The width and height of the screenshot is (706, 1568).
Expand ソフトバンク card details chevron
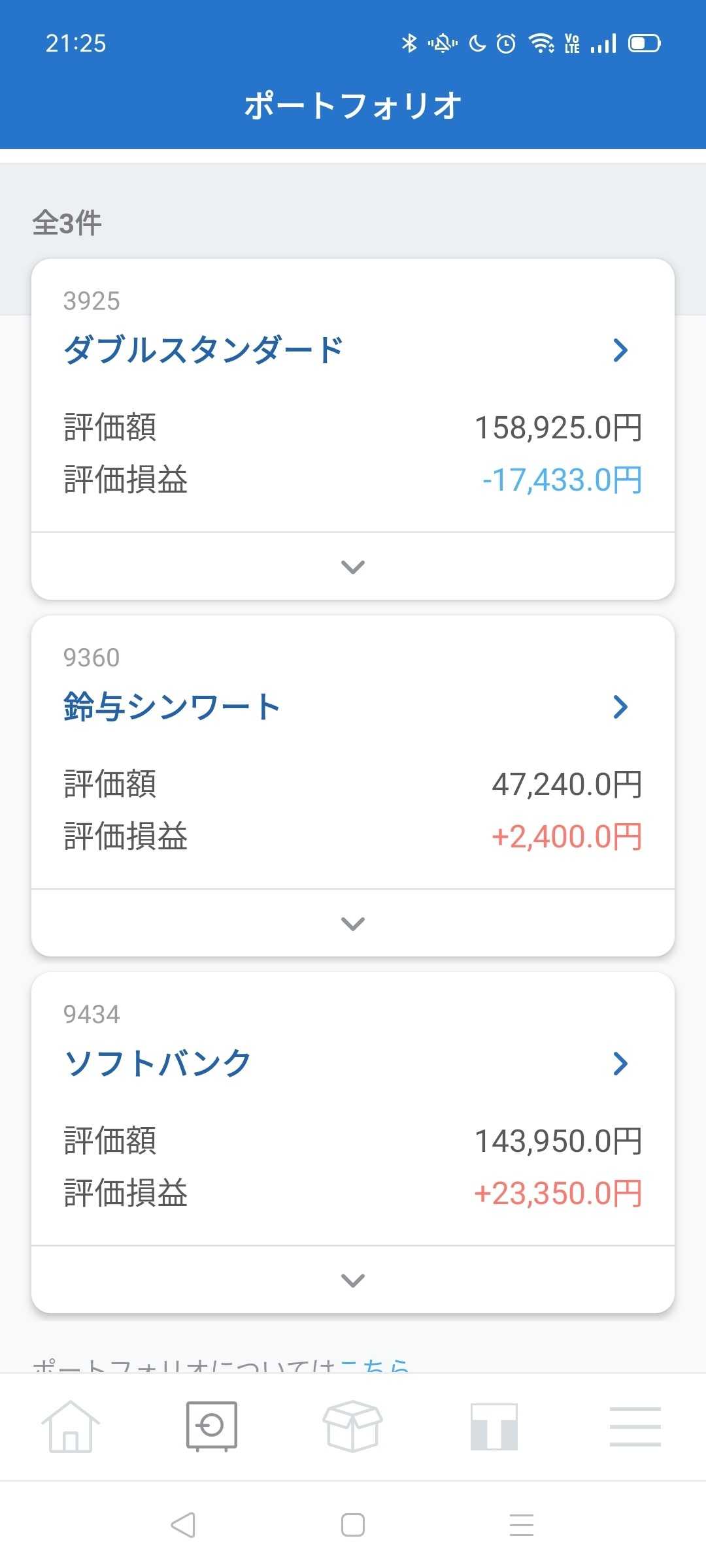[353, 1280]
